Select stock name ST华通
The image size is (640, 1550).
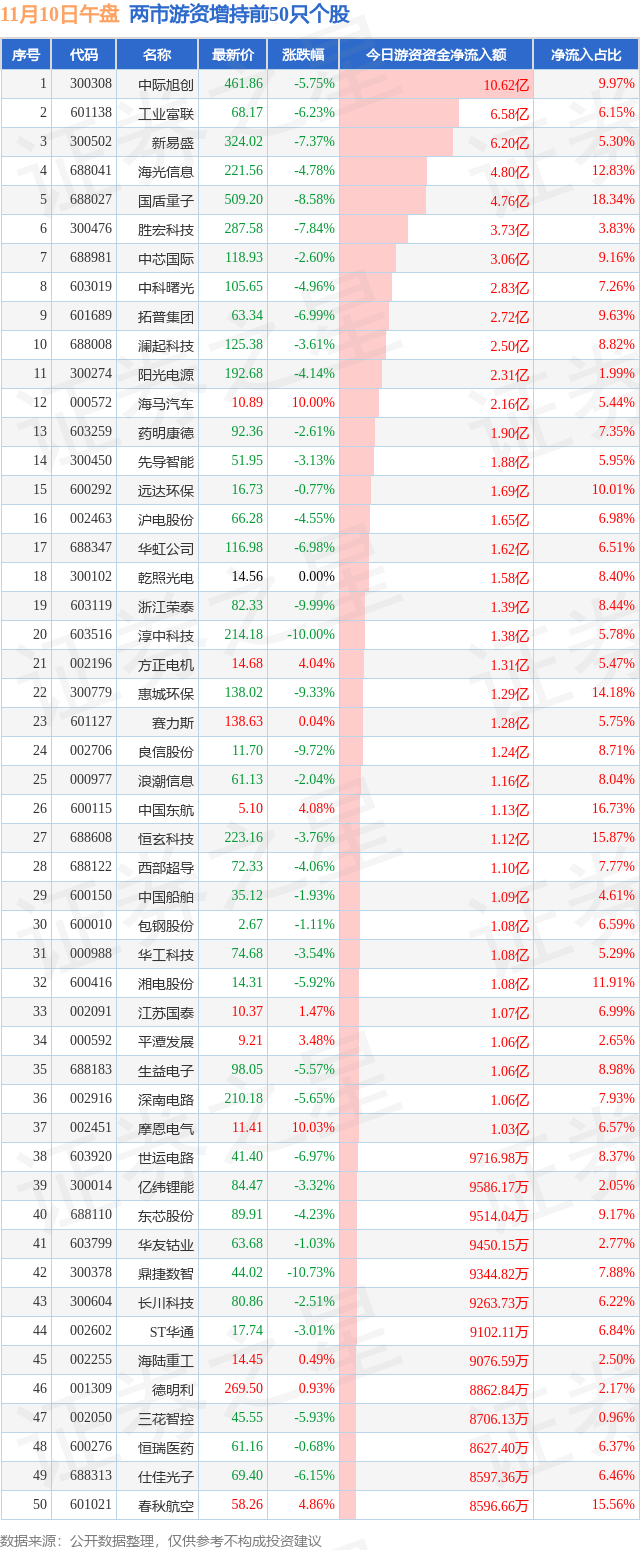click(x=171, y=1332)
